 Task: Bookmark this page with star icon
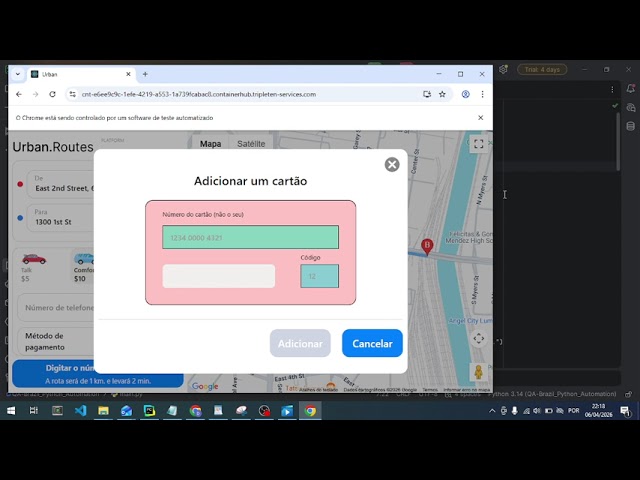click(x=442, y=94)
